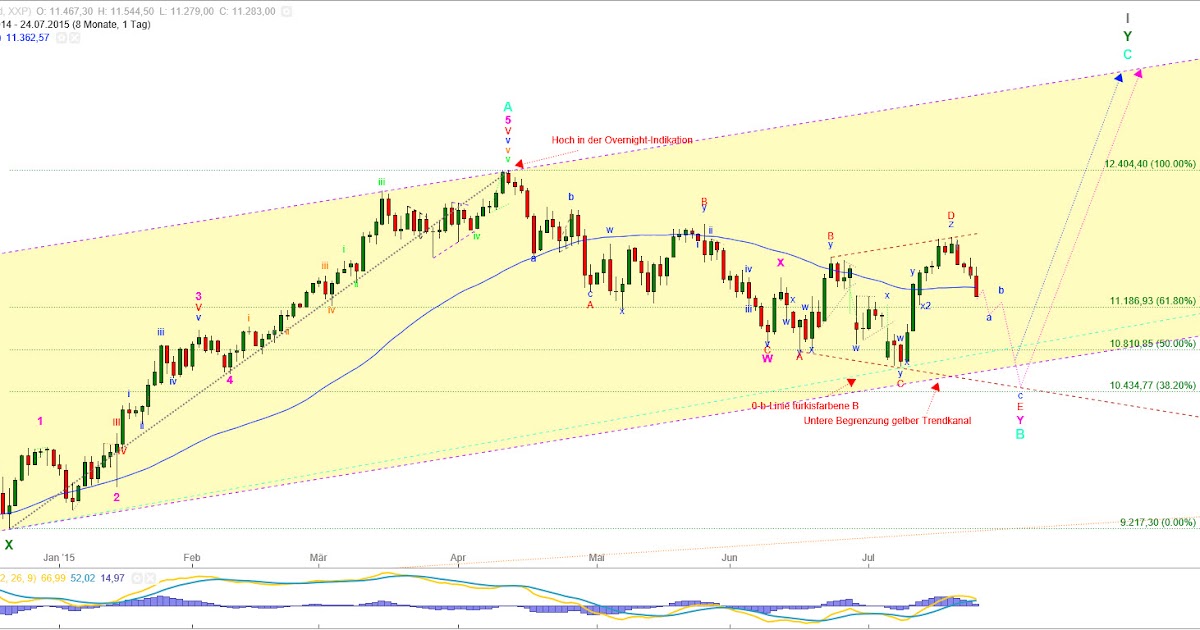Click the 10.434,77 (38.20%) Fibonacci label
Viewport: 1200px width, 630px height.
tap(1152, 385)
